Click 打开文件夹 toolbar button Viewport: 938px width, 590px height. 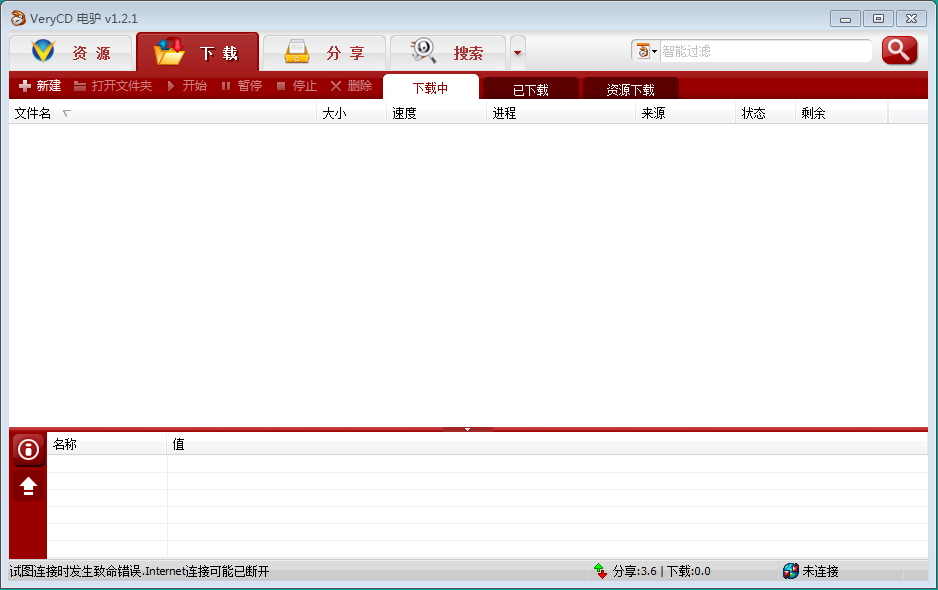[112, 86]
